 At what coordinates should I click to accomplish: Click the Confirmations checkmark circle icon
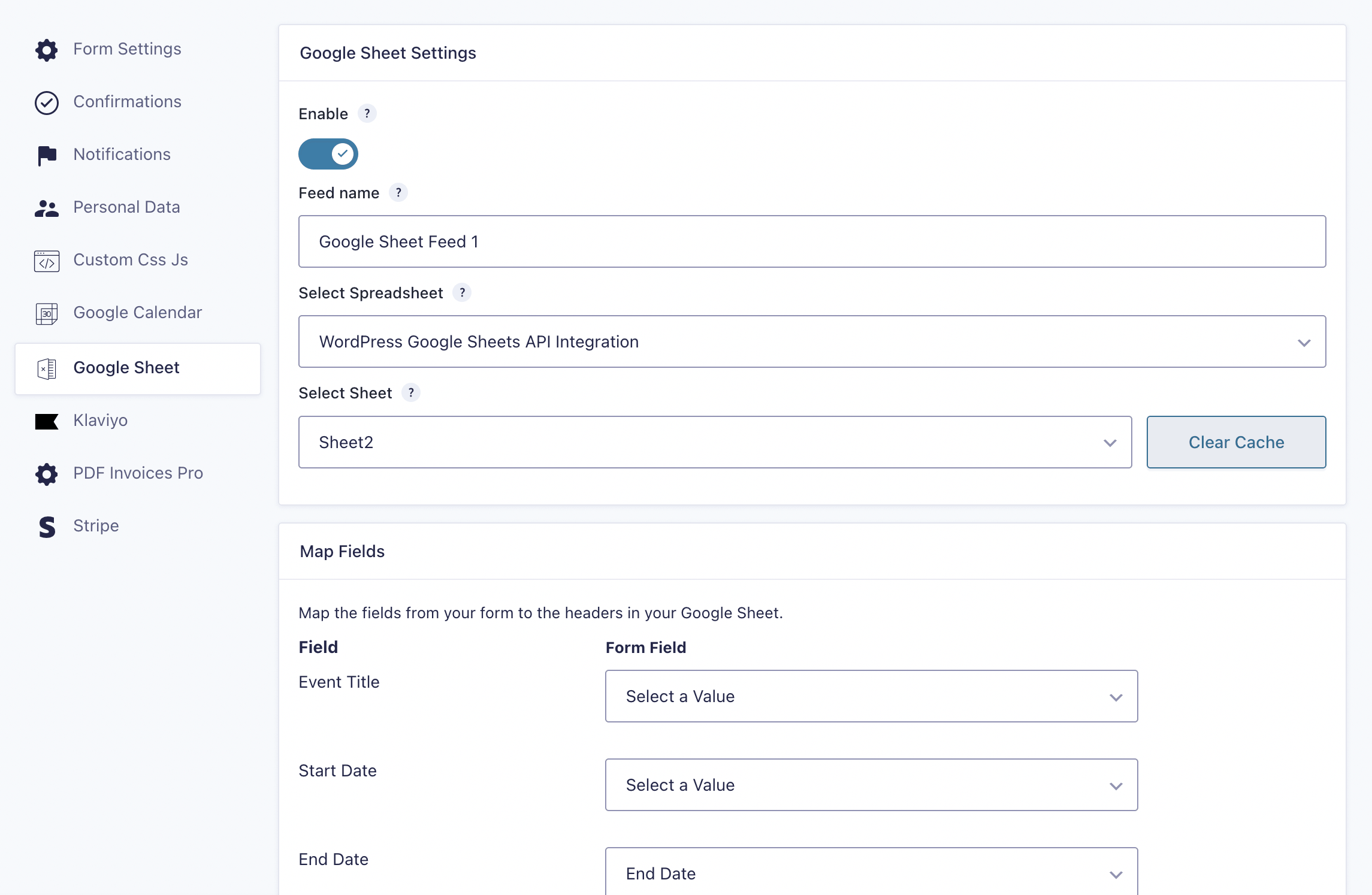click(46, 102)
